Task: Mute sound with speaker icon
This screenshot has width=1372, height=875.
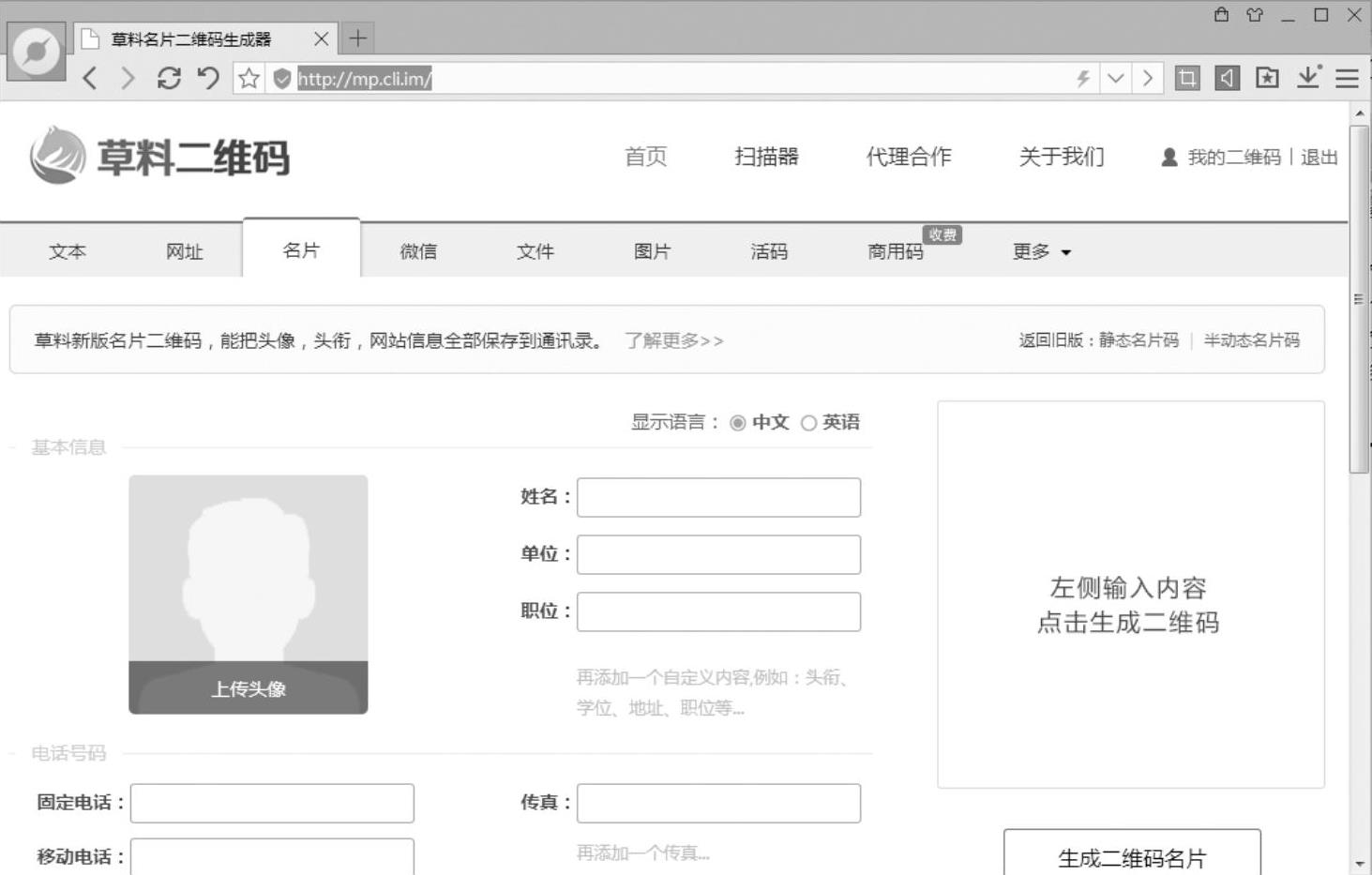Action: point(1227,78)
